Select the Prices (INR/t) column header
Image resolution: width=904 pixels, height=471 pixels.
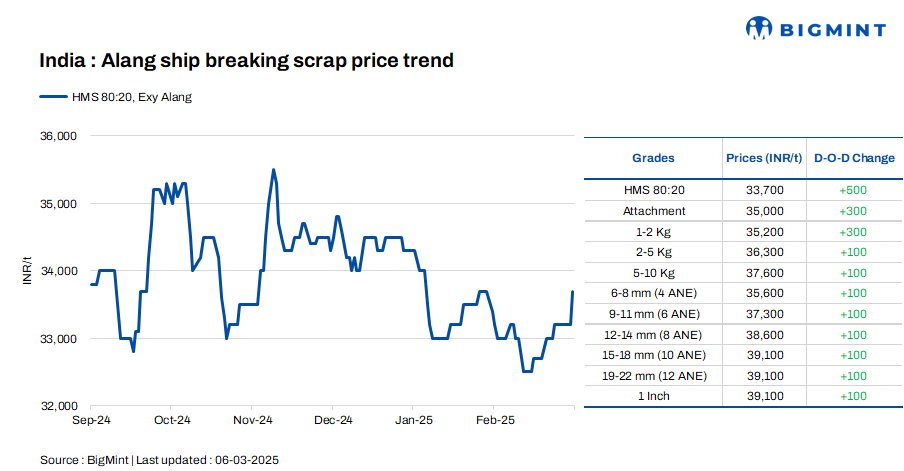tap(765, 158)
